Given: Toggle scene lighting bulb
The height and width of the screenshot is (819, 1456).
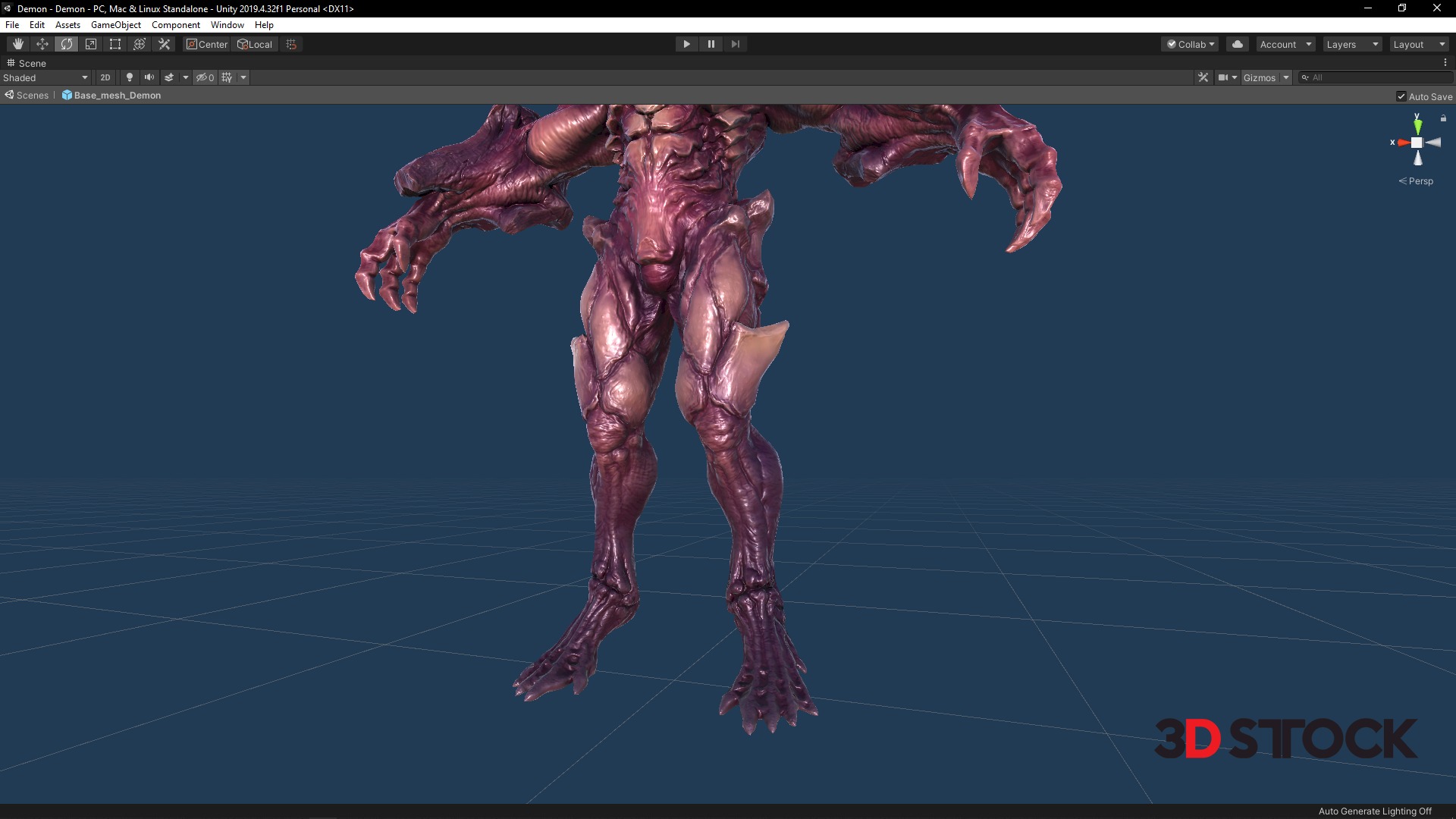Looking at the screenshot, I should coord(130,77).
